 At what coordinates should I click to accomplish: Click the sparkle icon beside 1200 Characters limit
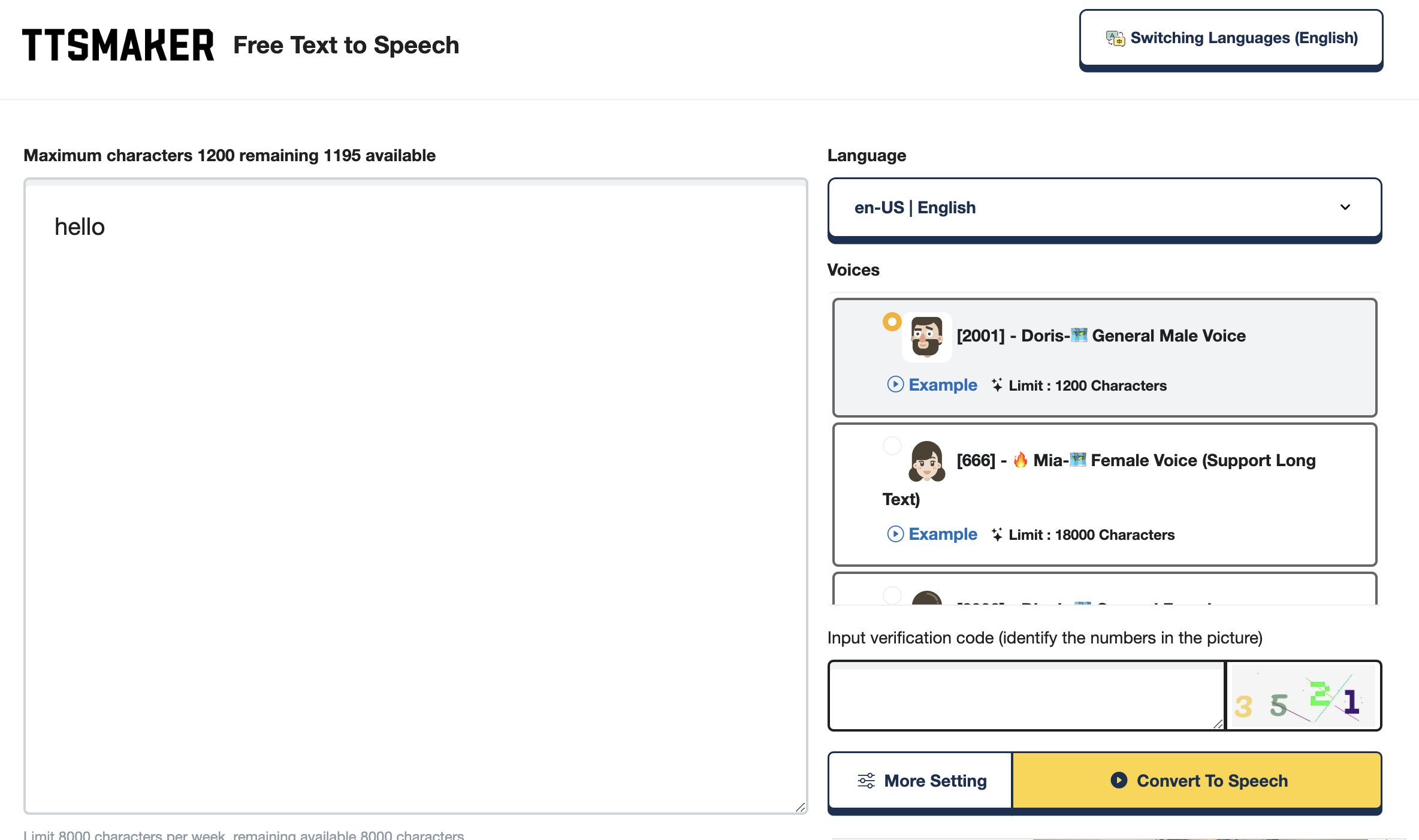[x=997, y=385]
